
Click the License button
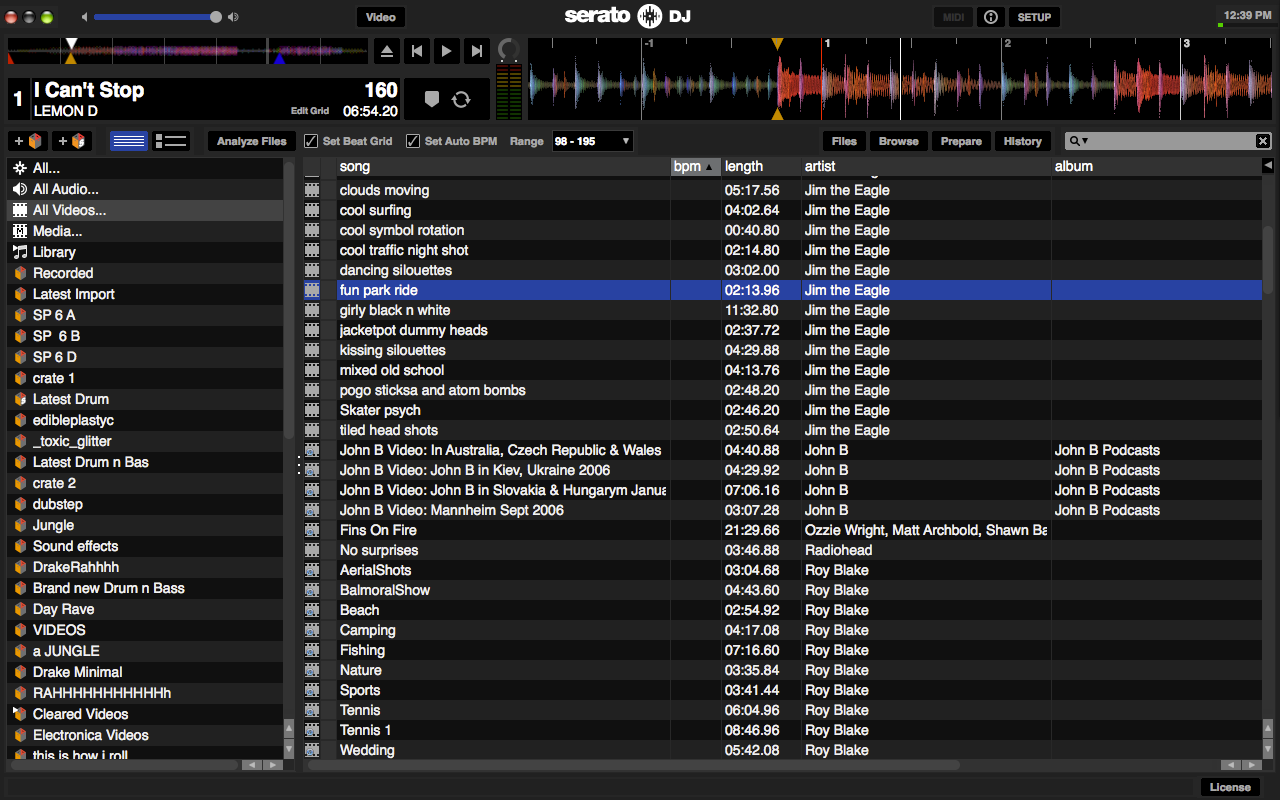pyautogui.click(x=1230, y=787)
